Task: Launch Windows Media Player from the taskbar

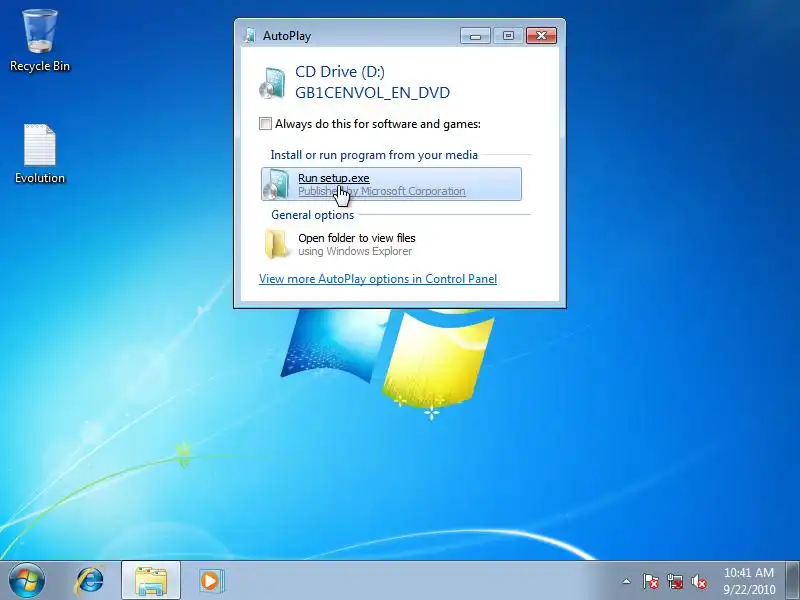Action: [x=210, y=581]
